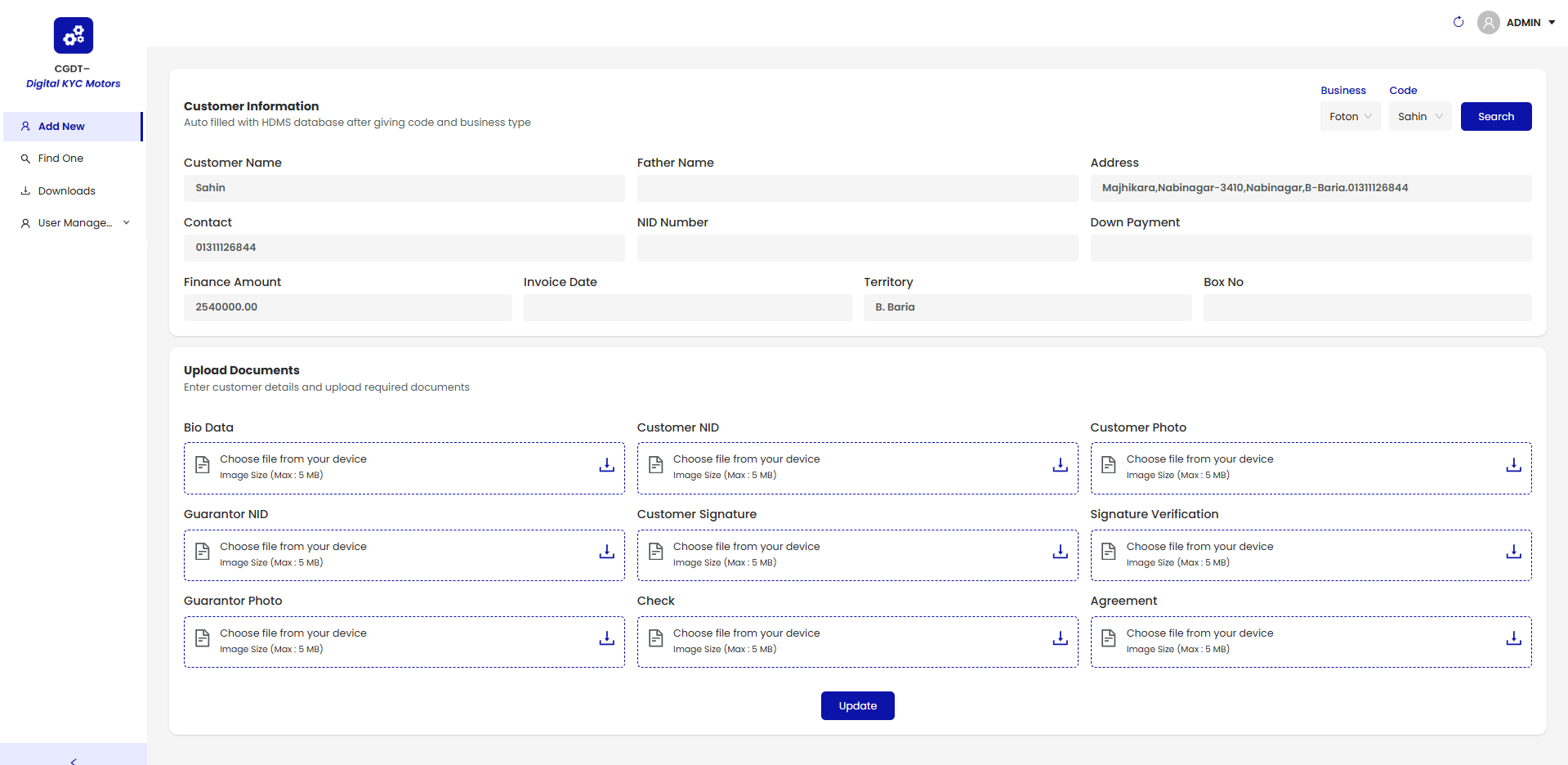Click document icon in Check upload box

[655, 639]
